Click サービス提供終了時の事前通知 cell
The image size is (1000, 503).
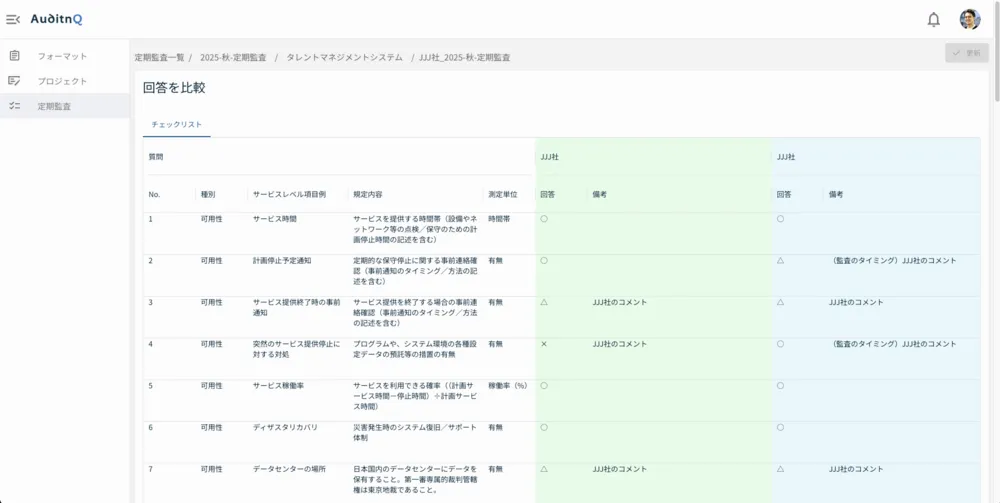pyautogui.click(x=297, y=308)
